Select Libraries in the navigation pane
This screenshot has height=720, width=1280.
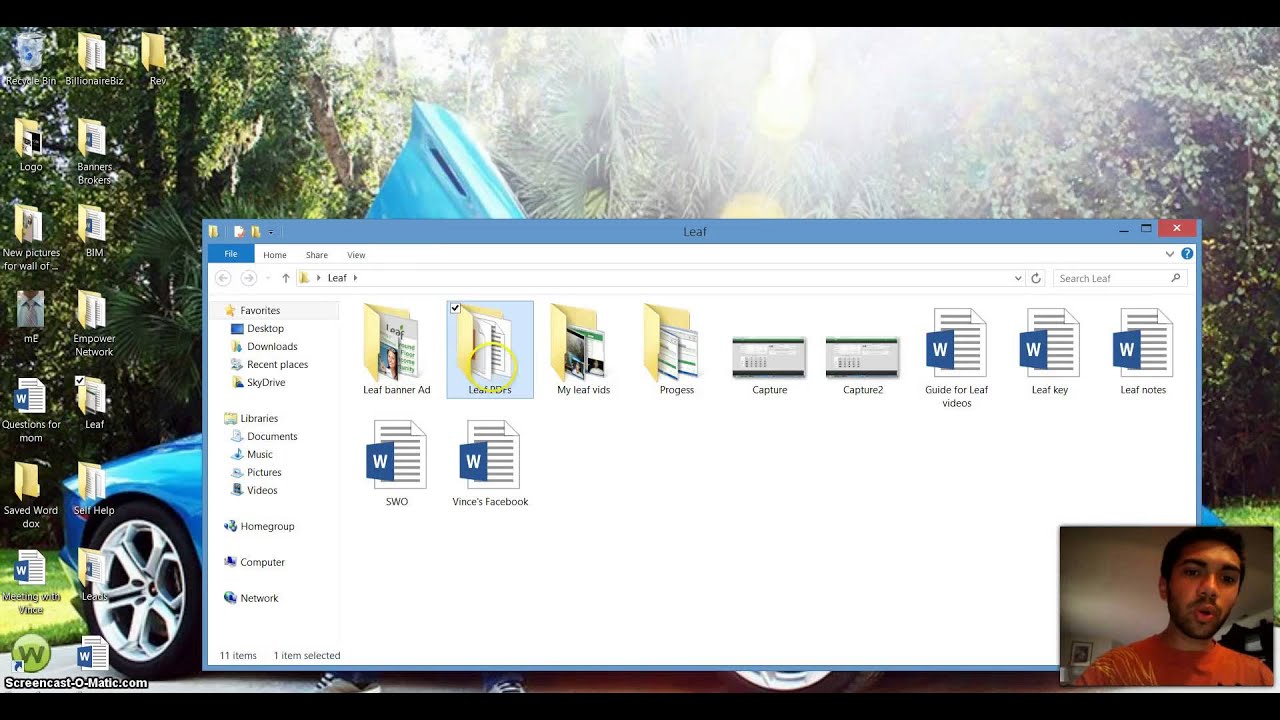click(x=259, y=419)
